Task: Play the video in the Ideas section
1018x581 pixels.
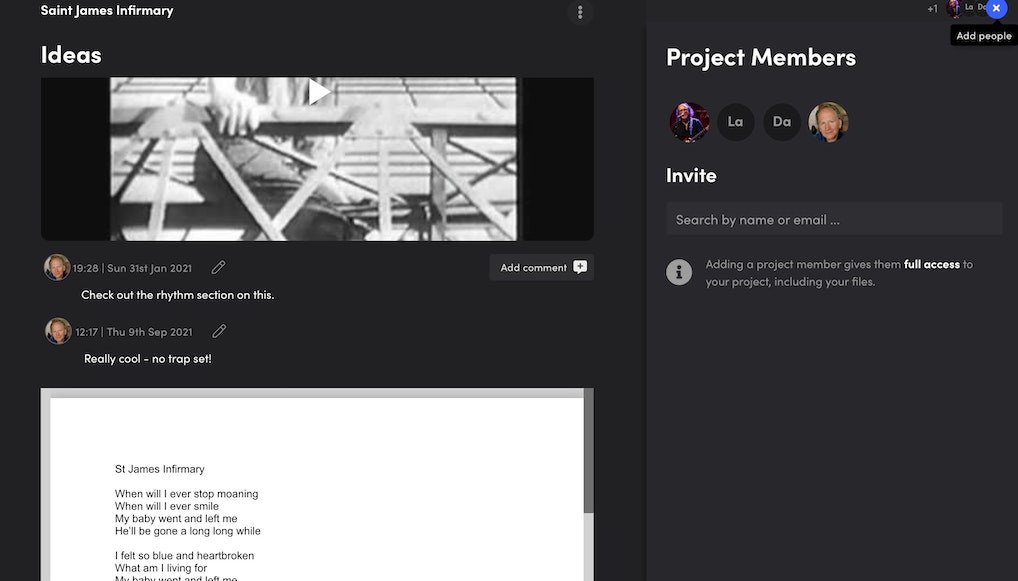Action: [x=318, y=92]
